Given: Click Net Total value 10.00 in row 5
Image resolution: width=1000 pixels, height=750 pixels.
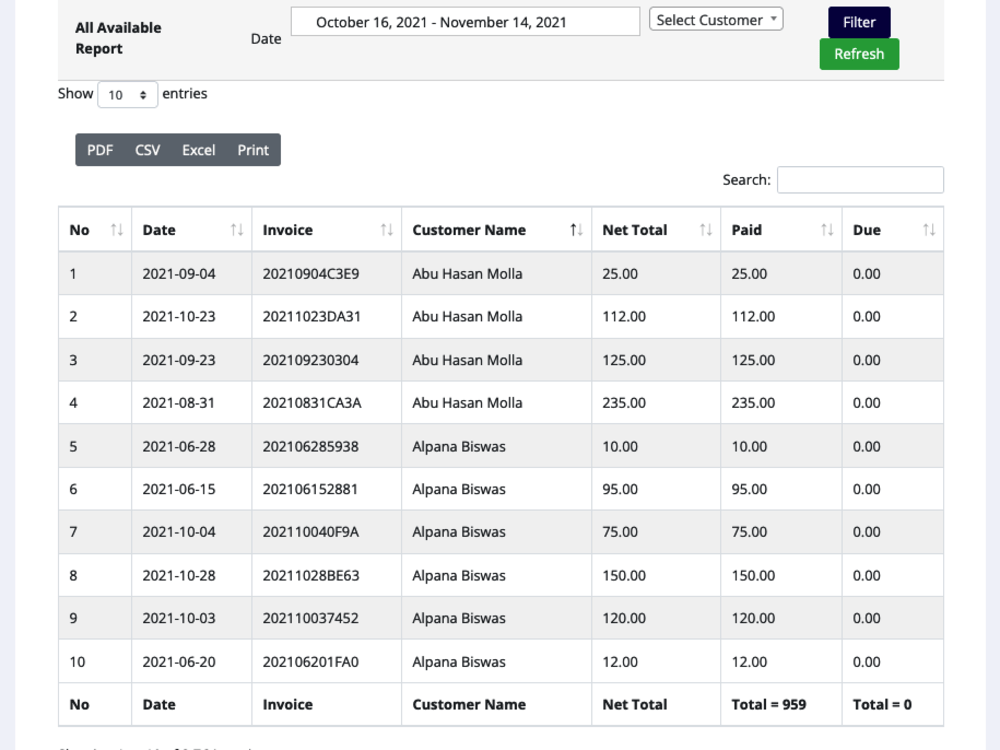Looking at the screenshot, I should coord(620,446).
